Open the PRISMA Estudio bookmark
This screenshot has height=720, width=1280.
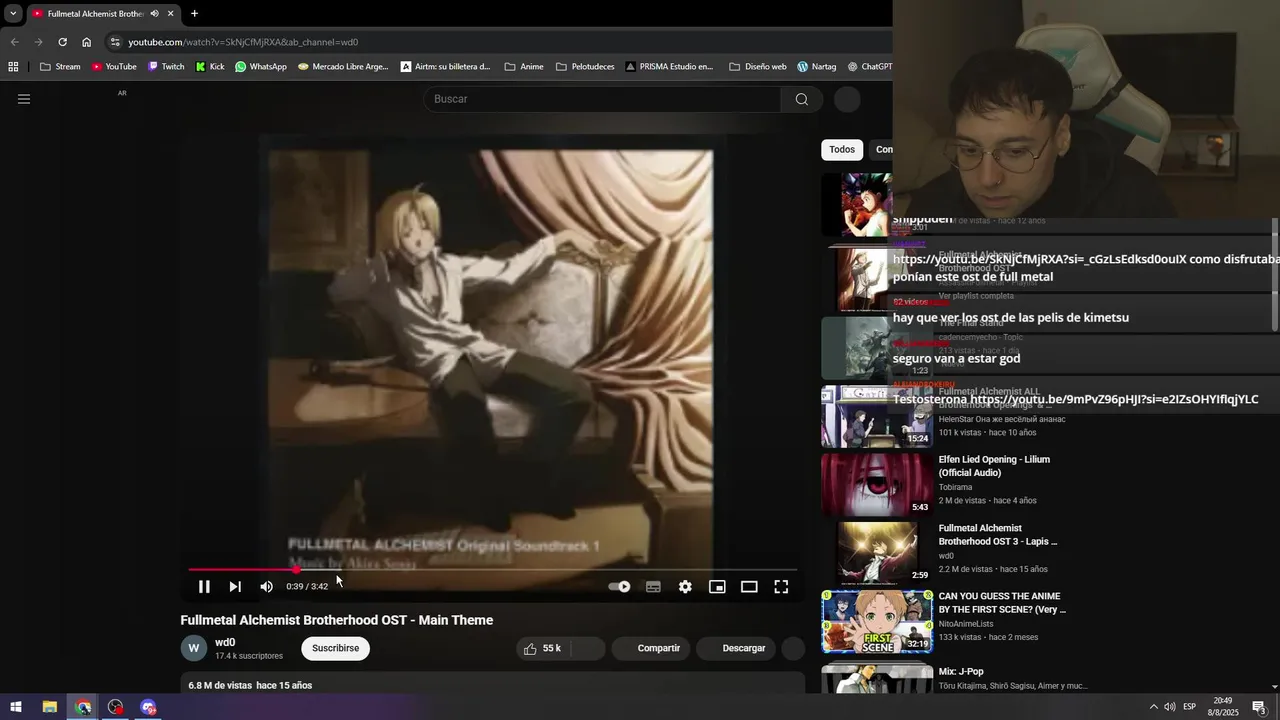(x=669, y=67)
